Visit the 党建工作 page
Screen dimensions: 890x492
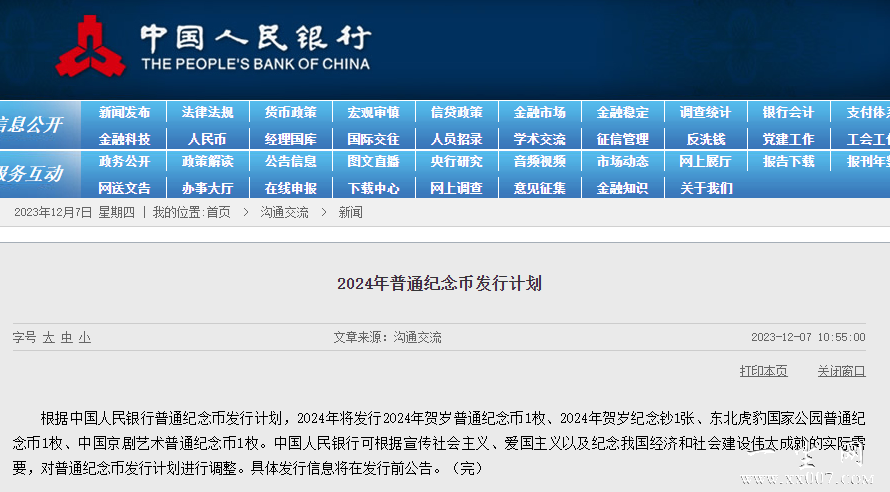tap(788, 139)
